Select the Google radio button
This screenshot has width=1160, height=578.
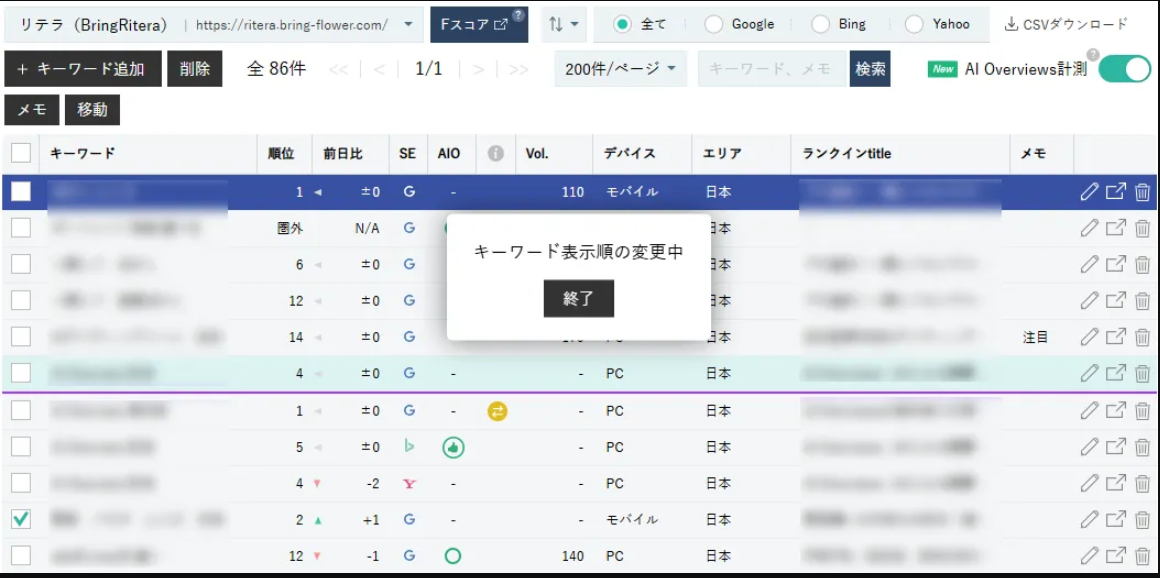pyautogui.click(x=714, y=24)
